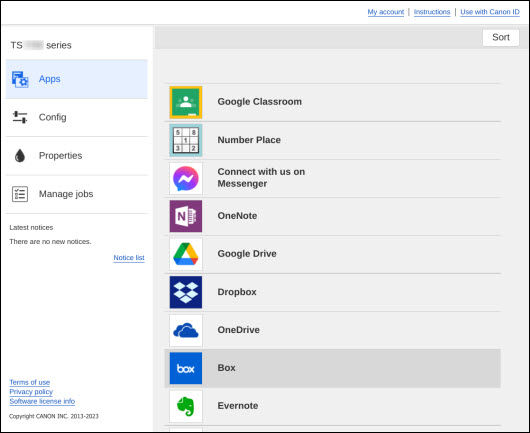The image size is (530, 433).
Task: Open the My account link
Action: (x=386, y=12)
